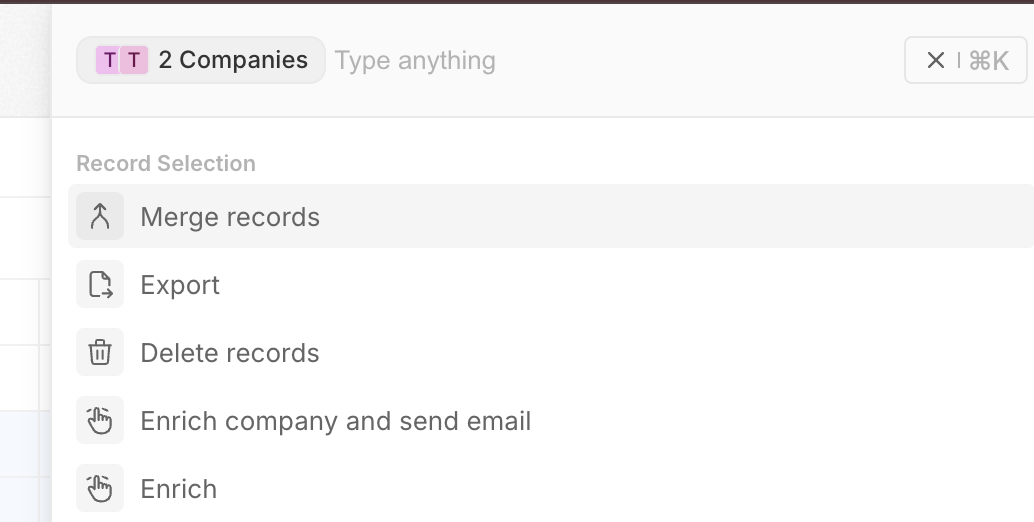1034x522 pixels.
Task: Click the Merge records arrow icon
Action: [100, 217]
